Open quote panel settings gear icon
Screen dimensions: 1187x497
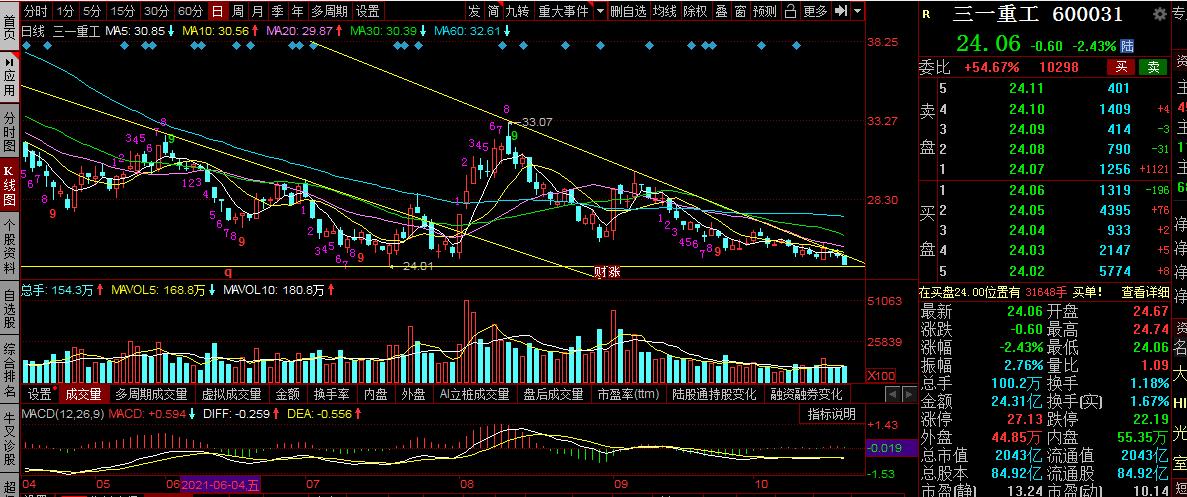1160,14
